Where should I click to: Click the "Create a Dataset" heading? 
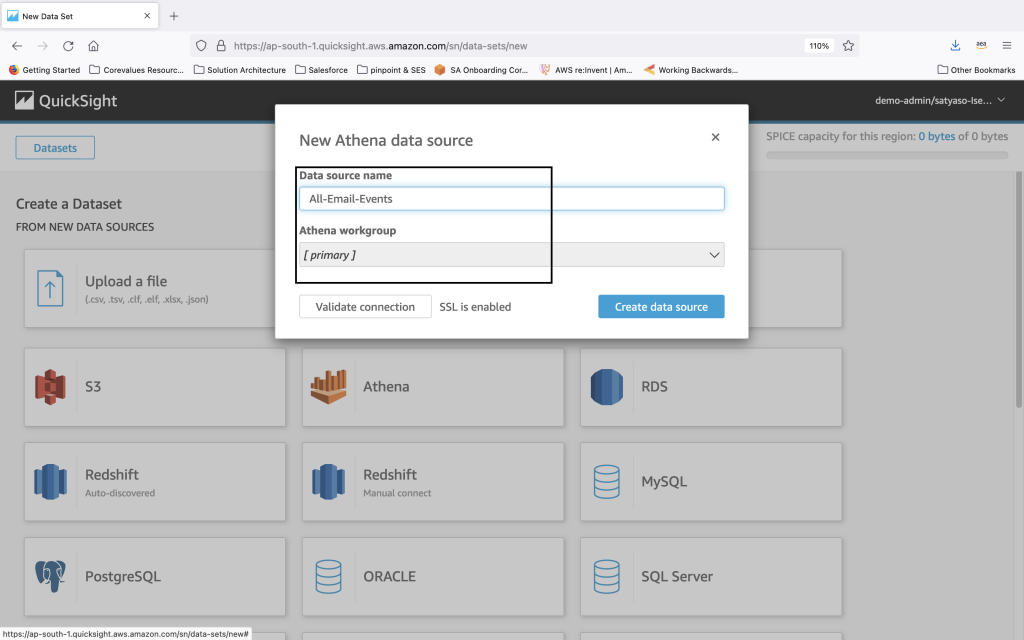tap(69, 204)
